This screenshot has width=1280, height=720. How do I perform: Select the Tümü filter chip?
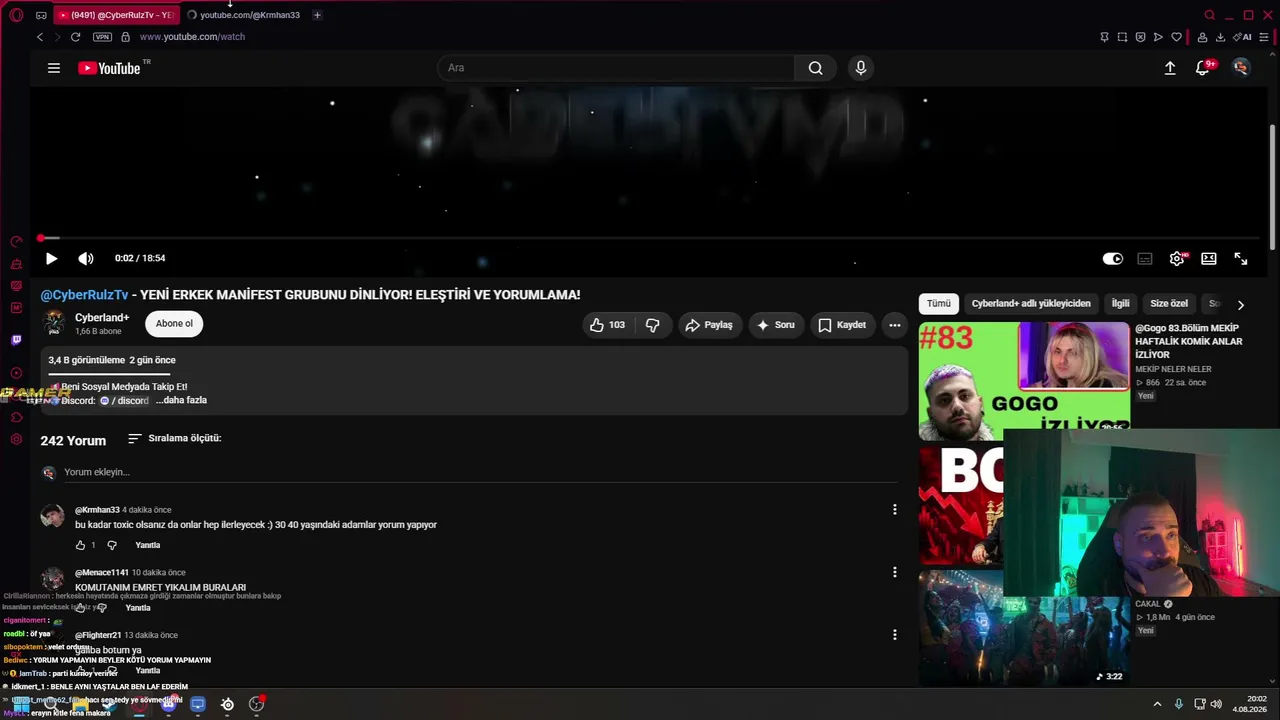(939, 303)
